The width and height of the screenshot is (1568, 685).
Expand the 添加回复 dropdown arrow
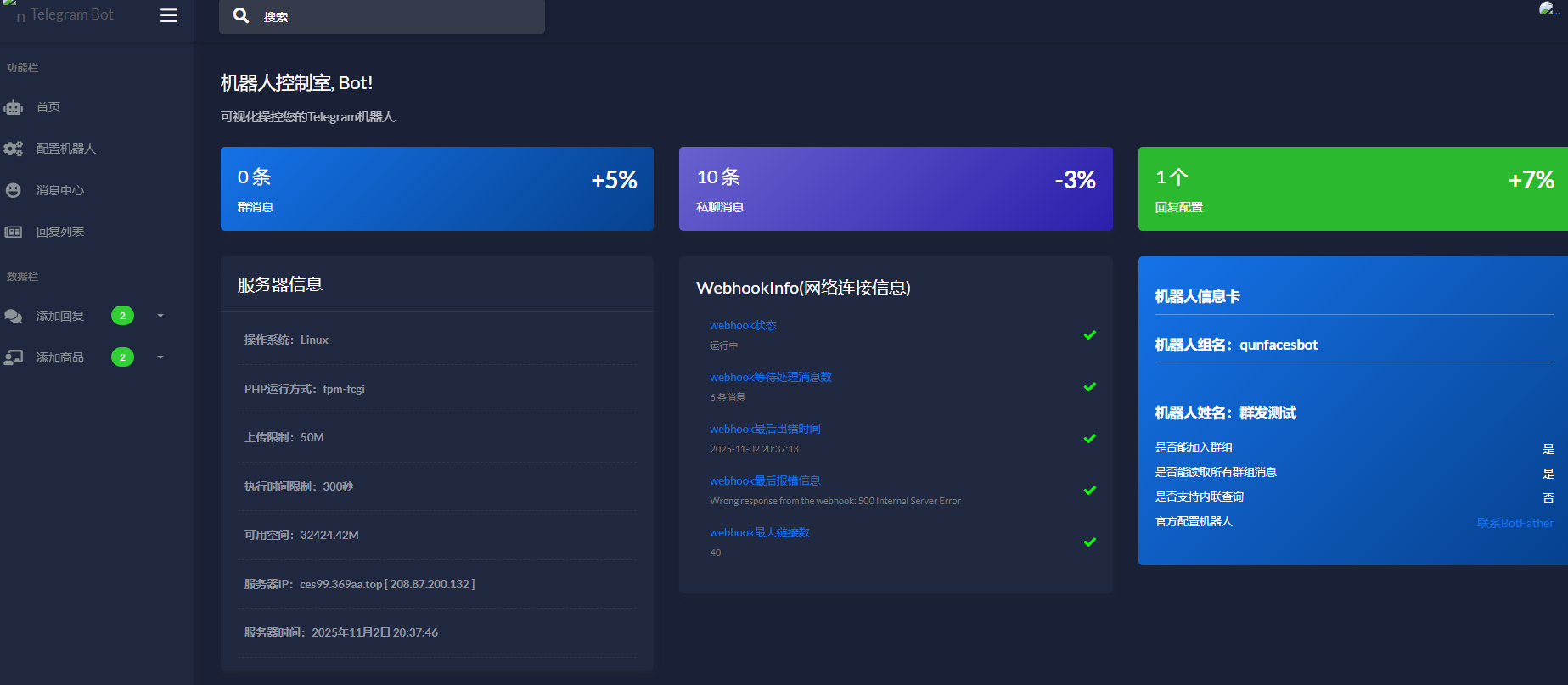160,316
